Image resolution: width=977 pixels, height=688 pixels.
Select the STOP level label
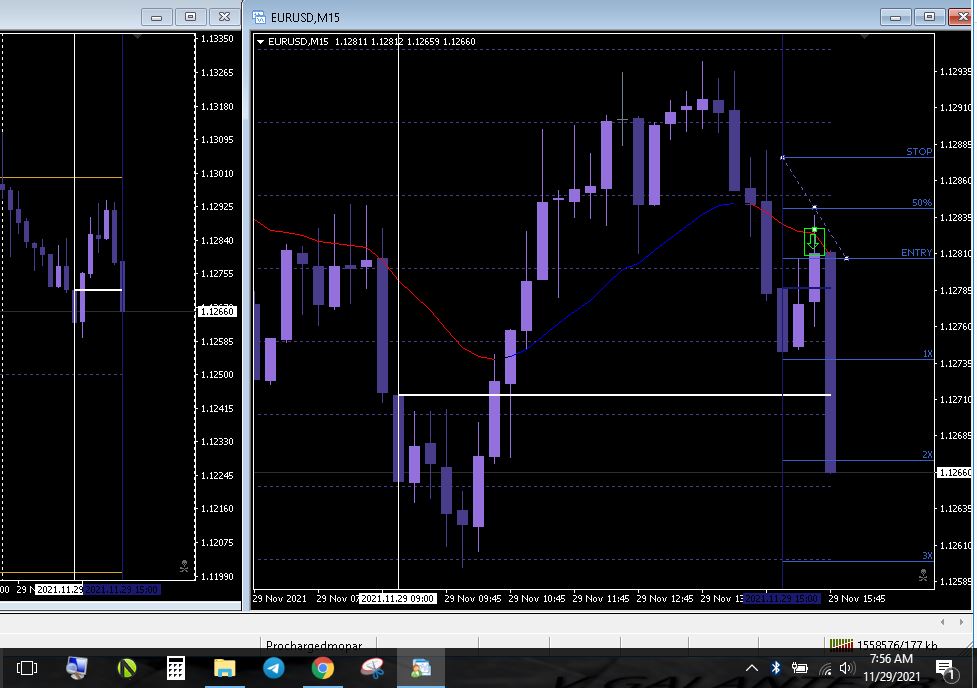[x=919, y=151]
